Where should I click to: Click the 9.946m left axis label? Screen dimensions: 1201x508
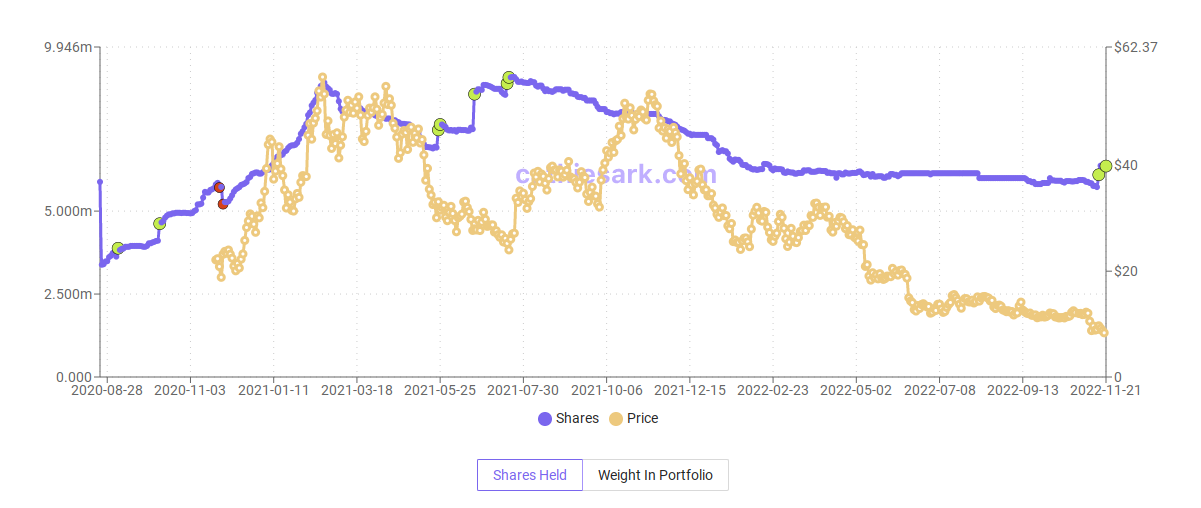pos(68,47)
